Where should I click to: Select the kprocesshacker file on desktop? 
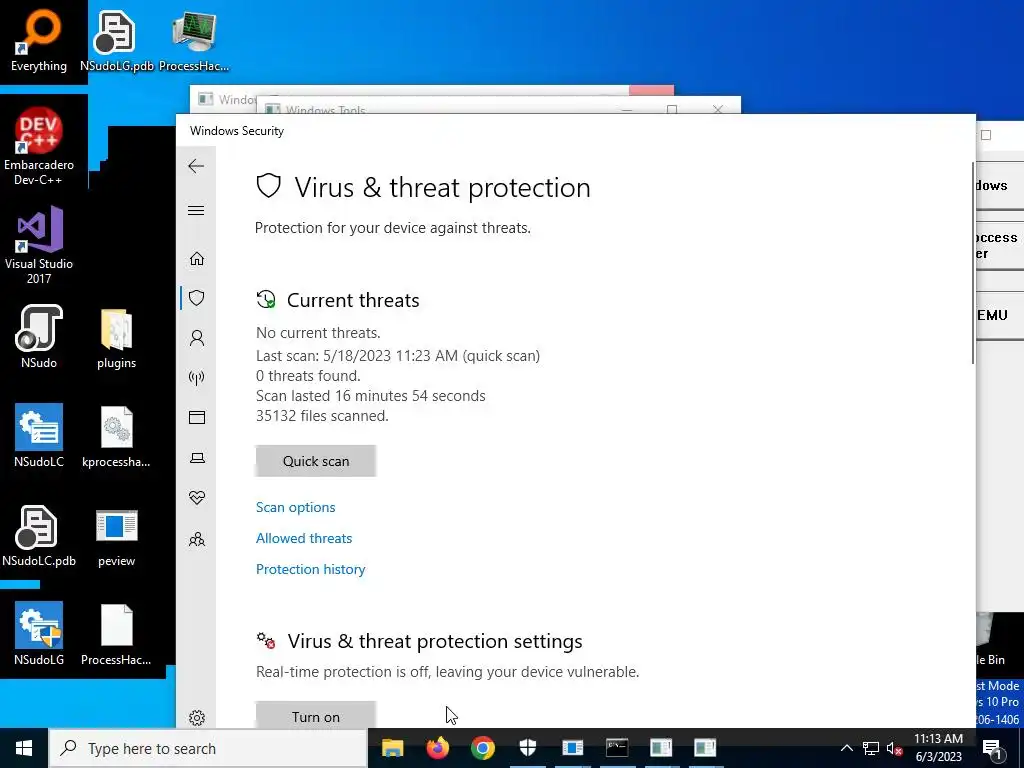pyautogui.click(x=116, y=436)
